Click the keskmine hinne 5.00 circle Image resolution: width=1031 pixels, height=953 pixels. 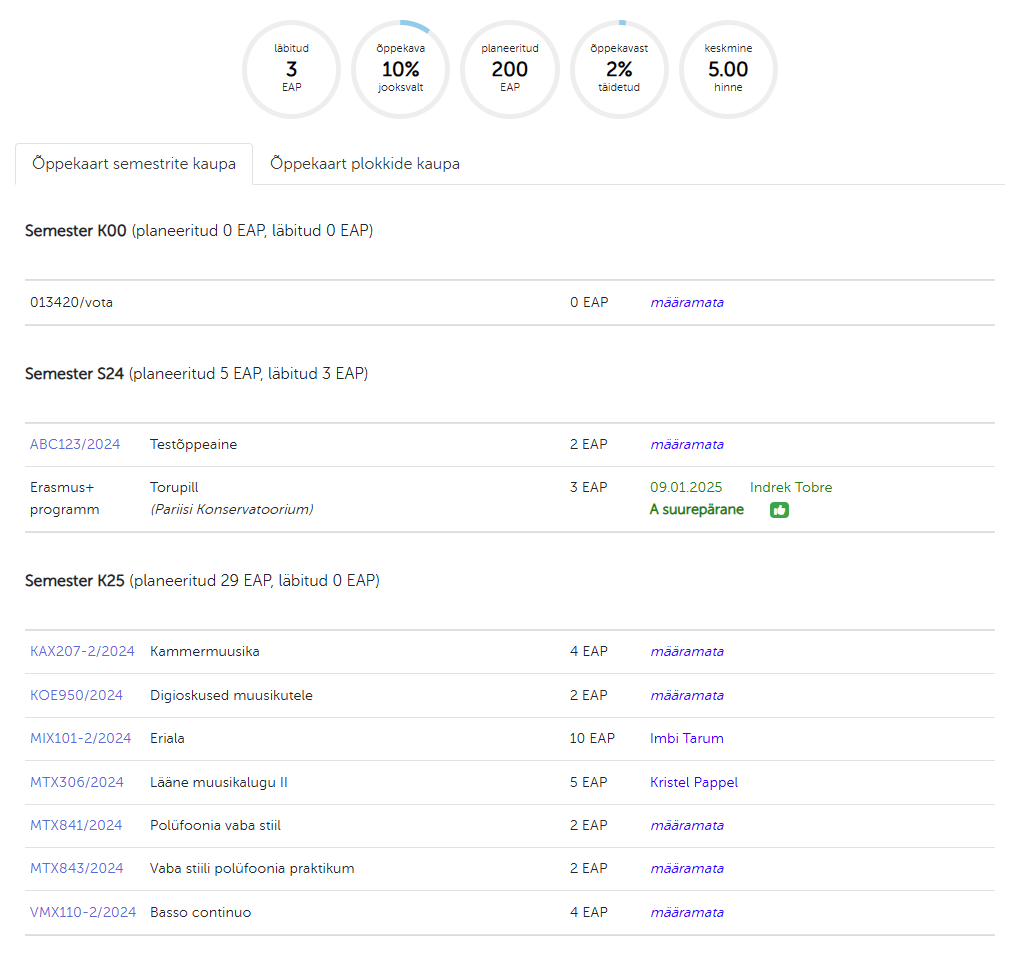[728, 70]
